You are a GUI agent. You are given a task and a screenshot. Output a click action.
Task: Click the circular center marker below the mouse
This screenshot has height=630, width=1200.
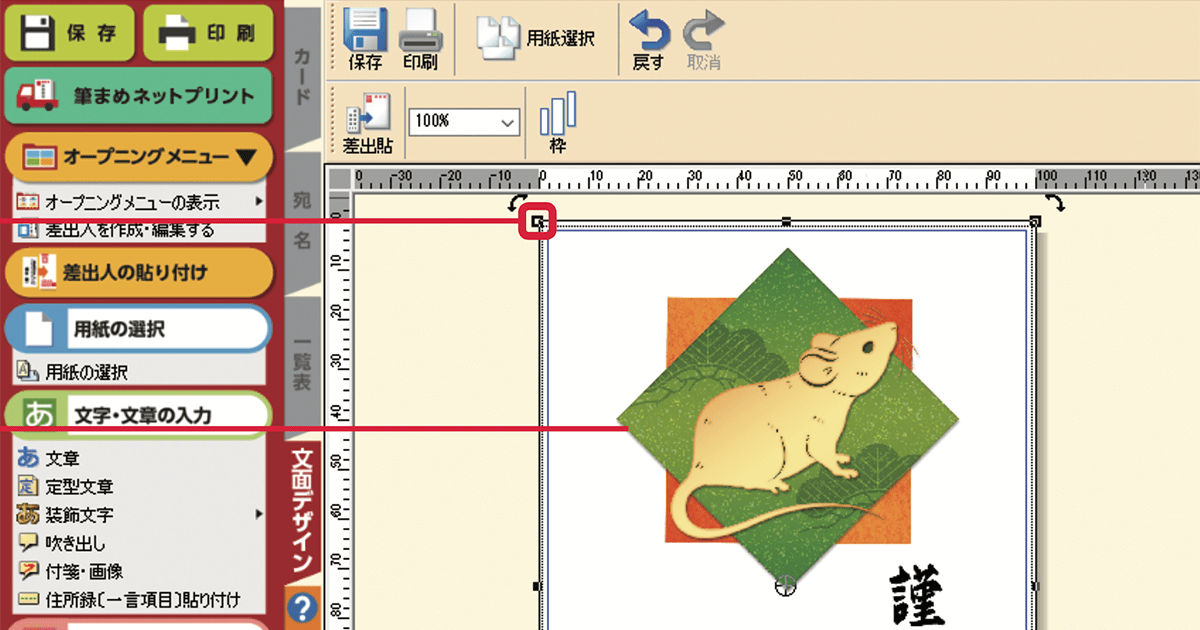(786, 586)
